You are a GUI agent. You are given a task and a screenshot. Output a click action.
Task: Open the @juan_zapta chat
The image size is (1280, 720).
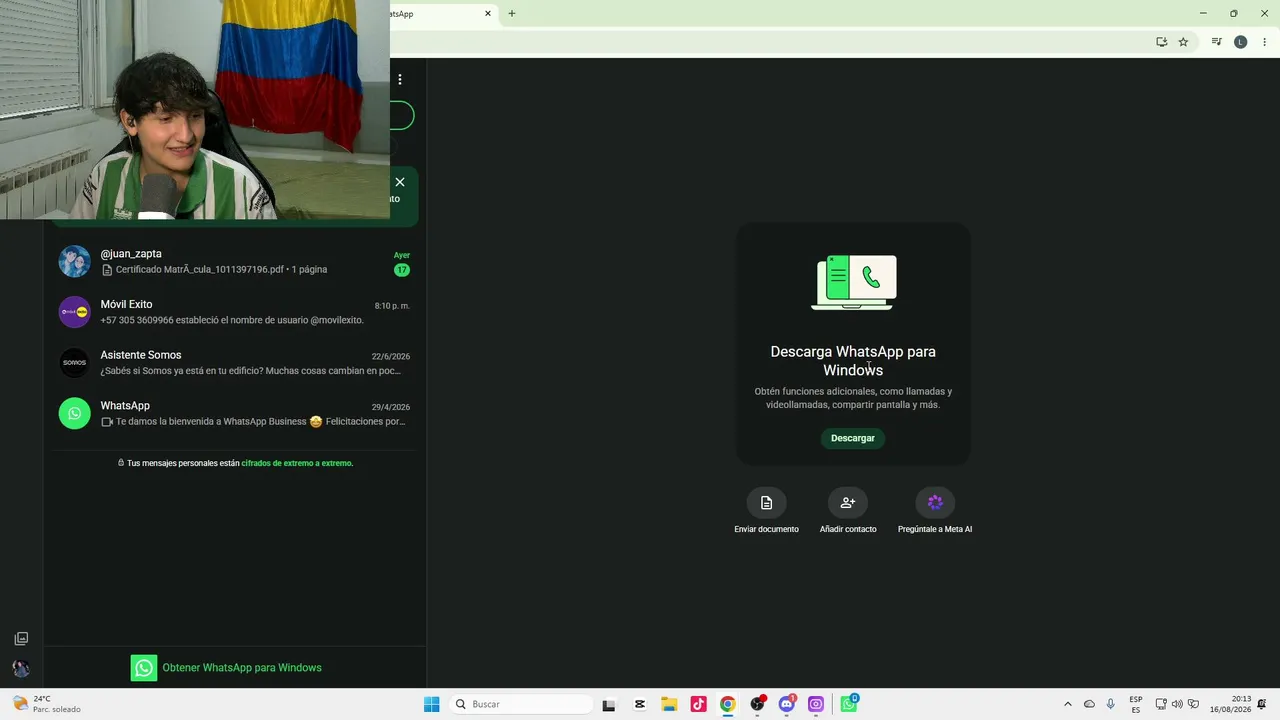tap(235, 262)
